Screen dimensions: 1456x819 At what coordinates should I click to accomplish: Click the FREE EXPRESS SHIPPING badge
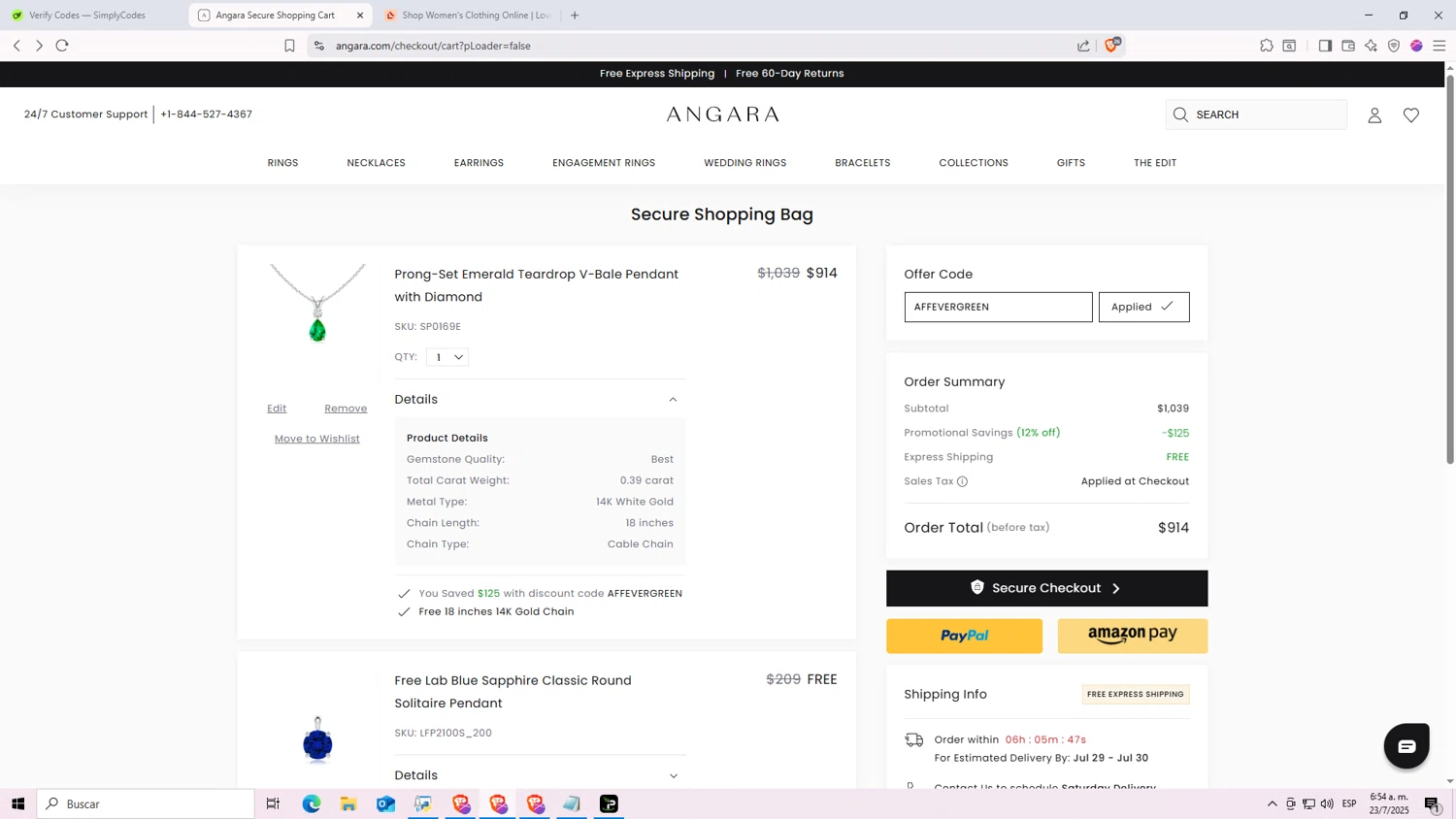1136,694
